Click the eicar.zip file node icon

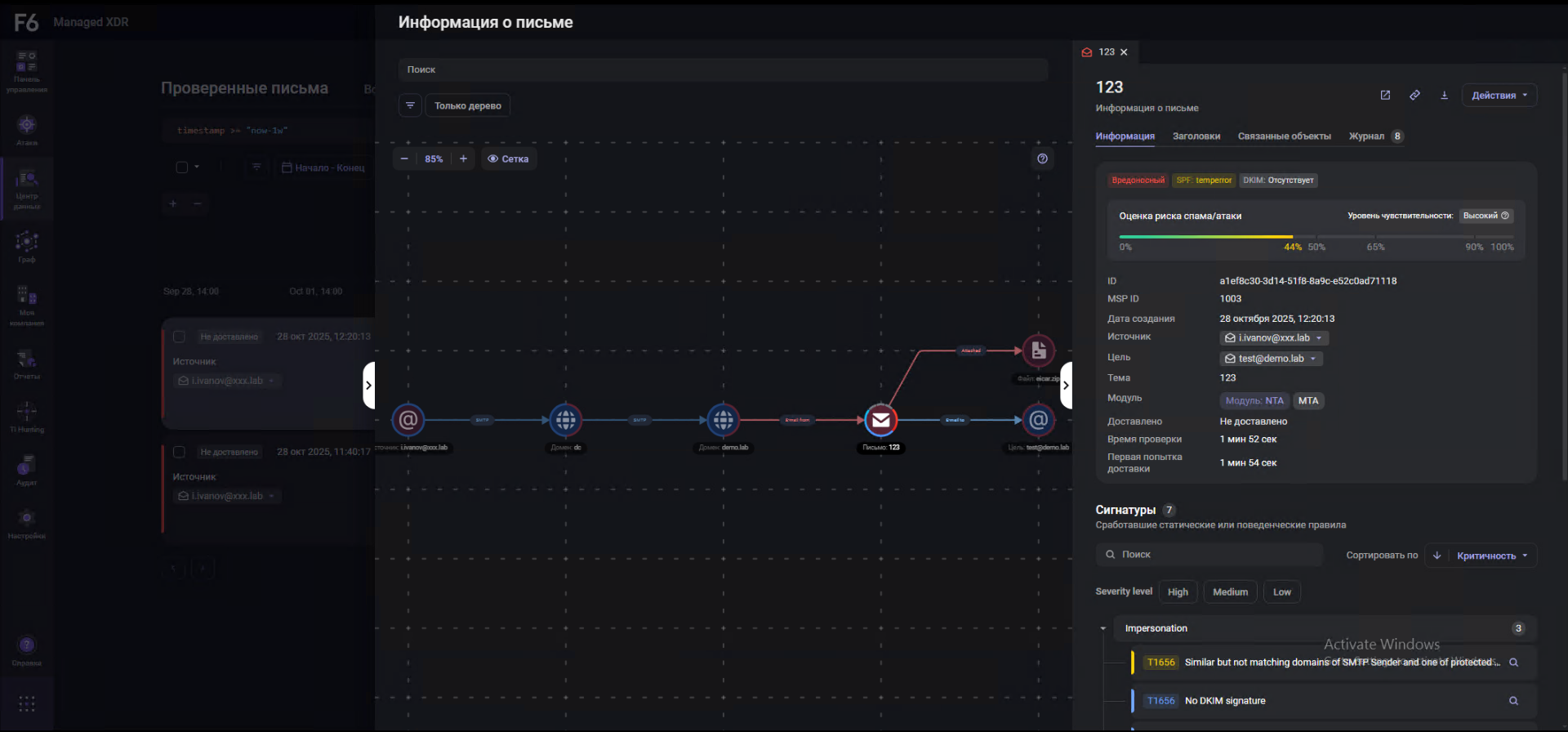(x=1038, y=350)
